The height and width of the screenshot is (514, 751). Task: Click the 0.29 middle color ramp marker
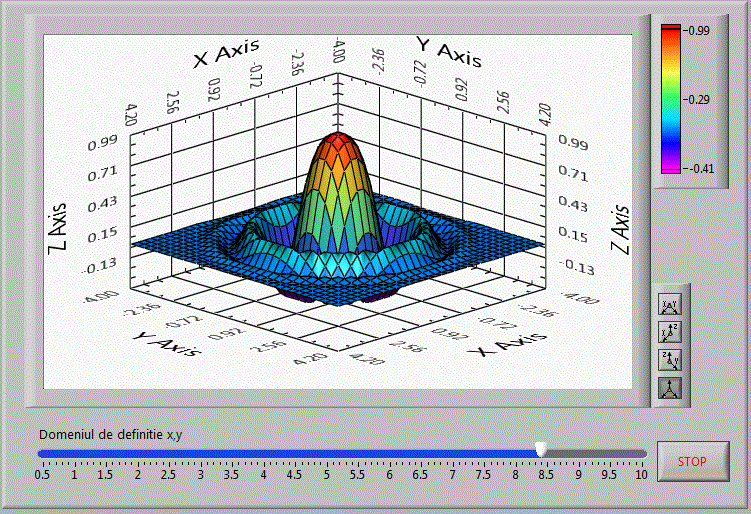698,100
